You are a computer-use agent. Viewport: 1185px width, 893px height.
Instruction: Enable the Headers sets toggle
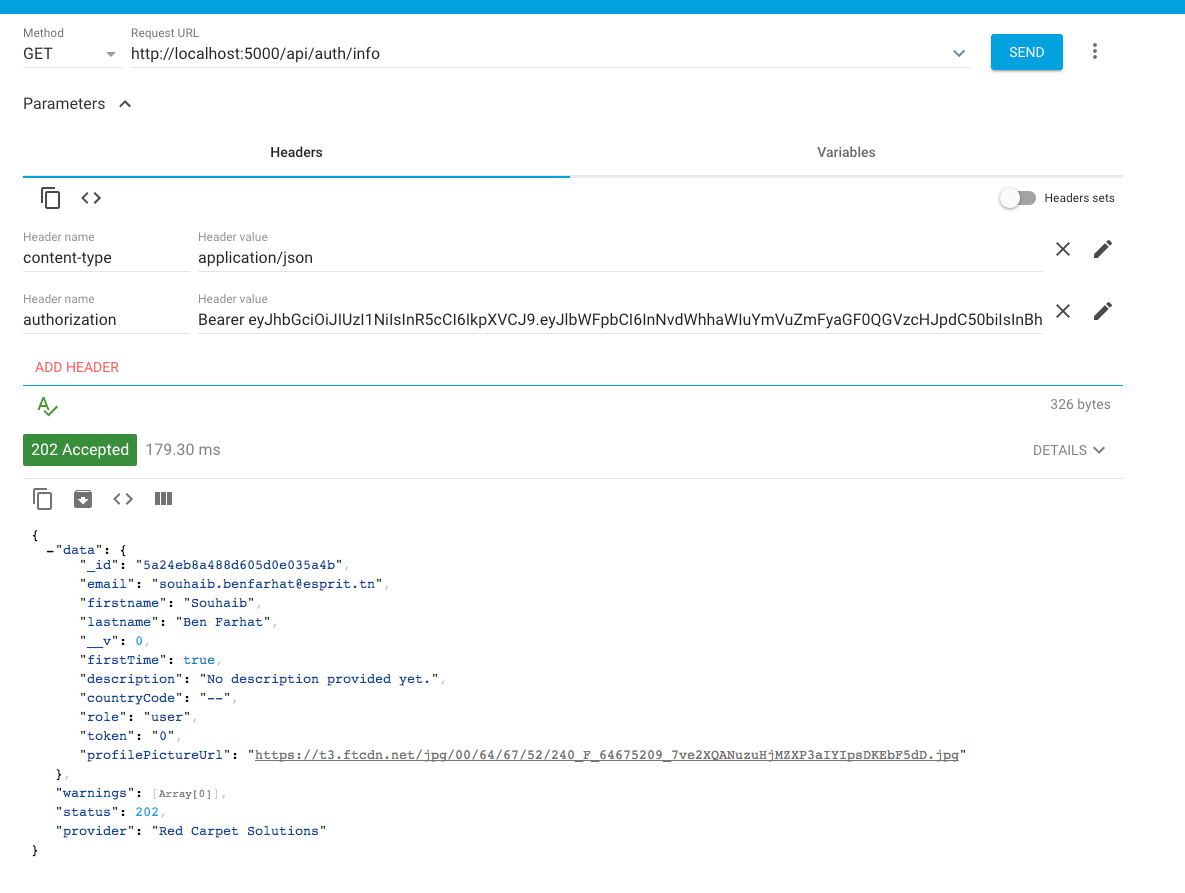1017,198
